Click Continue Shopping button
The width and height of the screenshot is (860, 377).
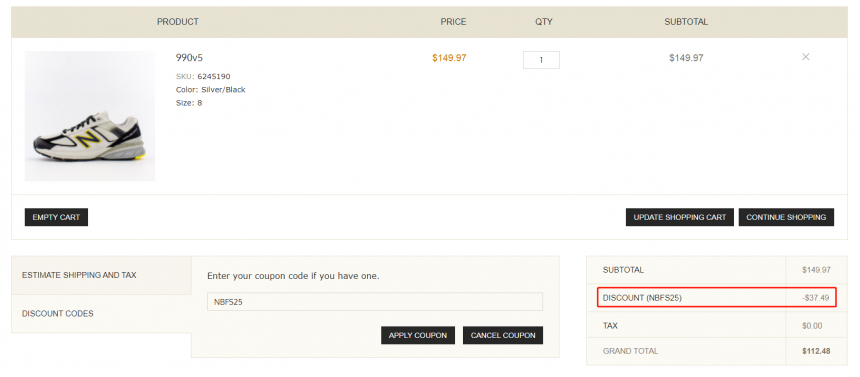[786, 217]
